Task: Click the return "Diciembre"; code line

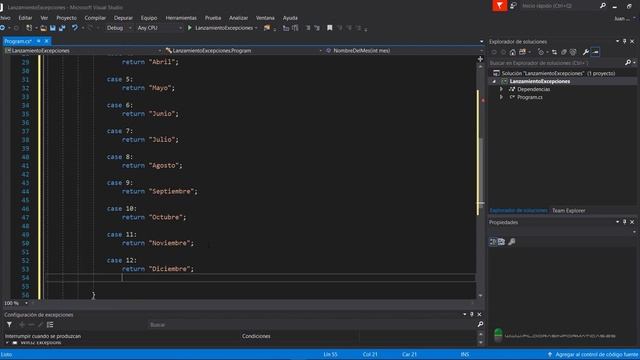Action: [x=158, y=269]
